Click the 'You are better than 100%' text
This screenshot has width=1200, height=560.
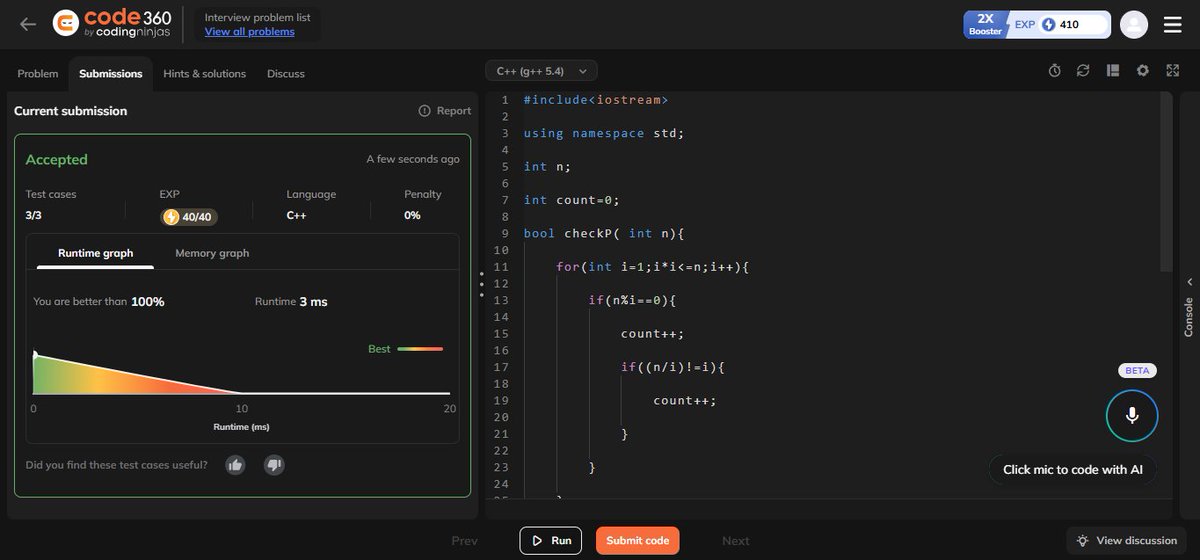tap(99, 301)
